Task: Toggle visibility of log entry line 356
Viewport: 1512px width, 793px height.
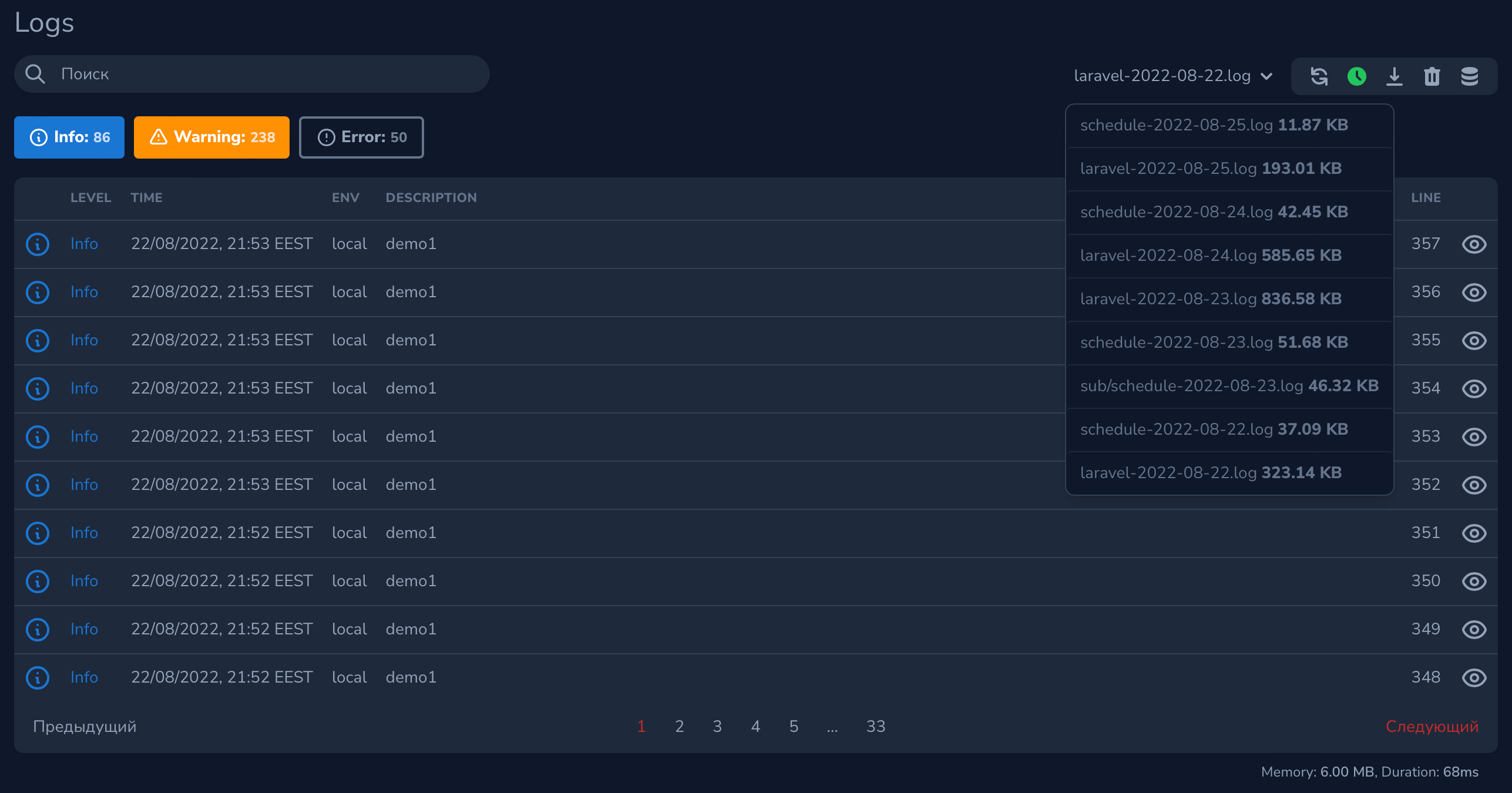Action: pos(1474,292)
